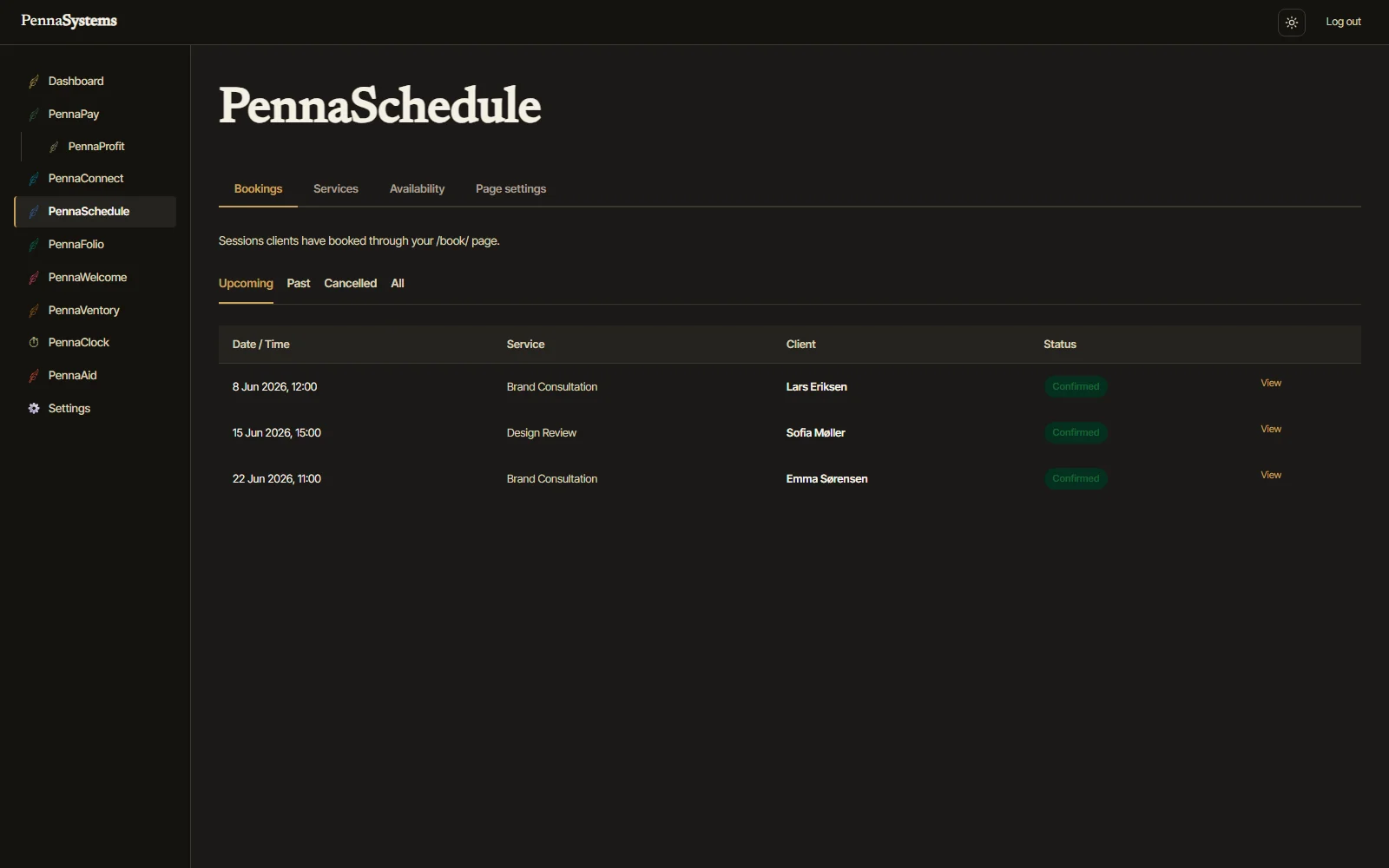Click Brand Consultation in Lars Eriksen row
The width and height of the screenshot is (1389, 868).
coord(551,387)
